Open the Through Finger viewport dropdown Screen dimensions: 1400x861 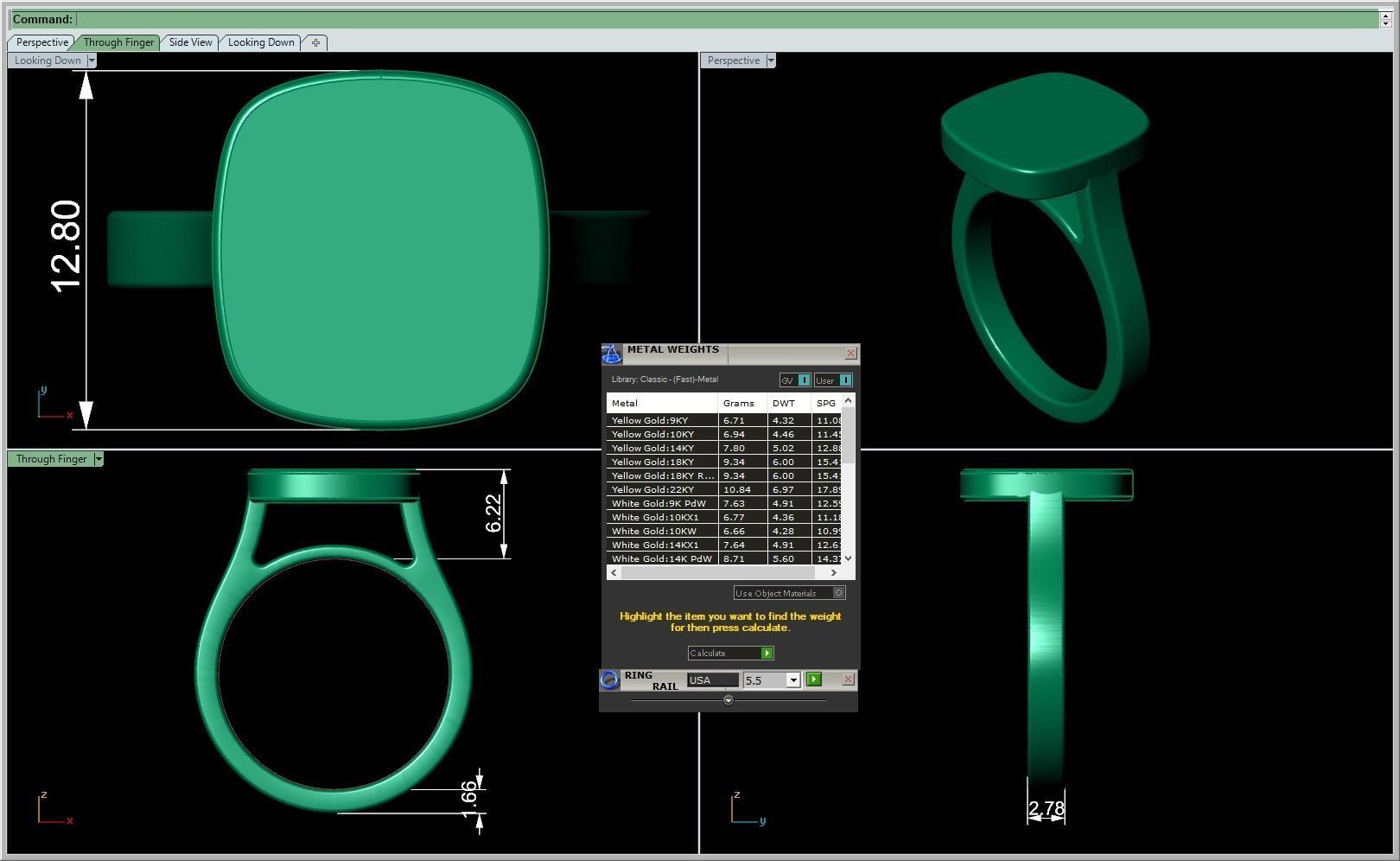point(99,459)
